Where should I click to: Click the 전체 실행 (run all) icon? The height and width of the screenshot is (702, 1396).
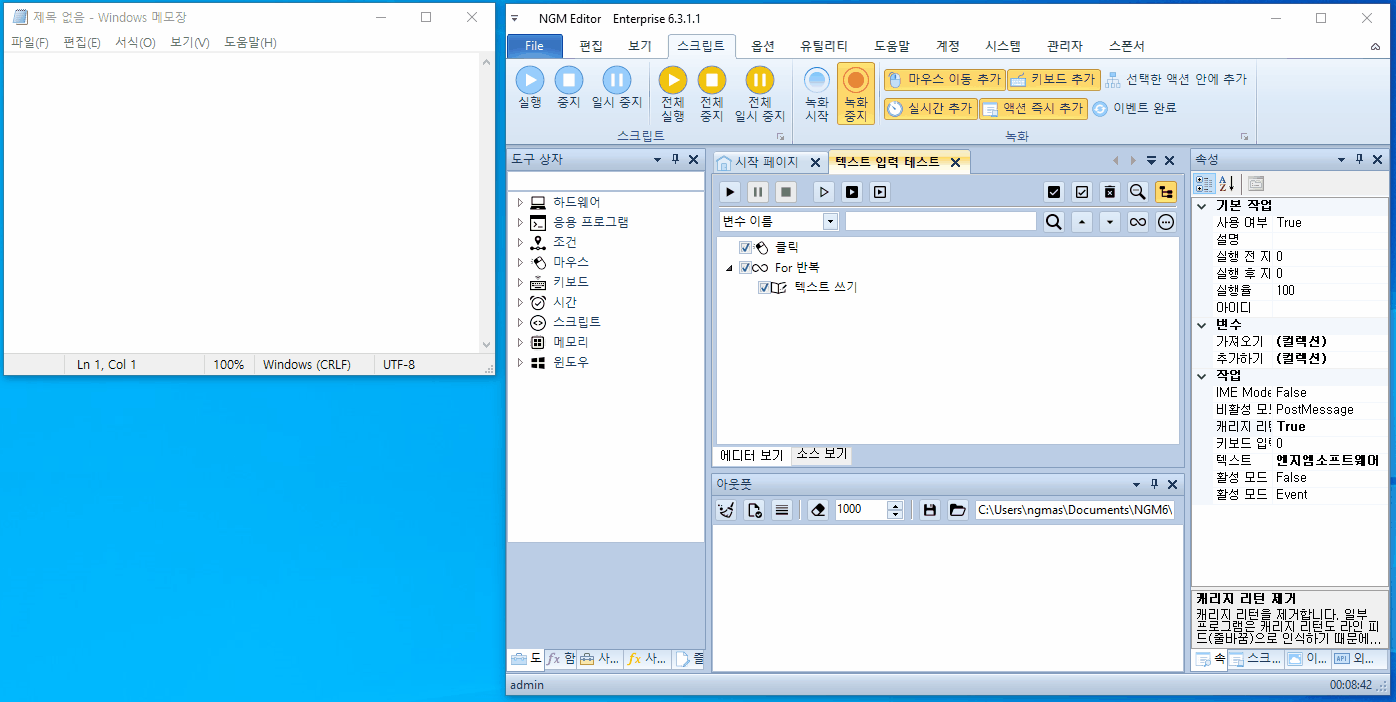pyautogui.click(x=673, y=80)
